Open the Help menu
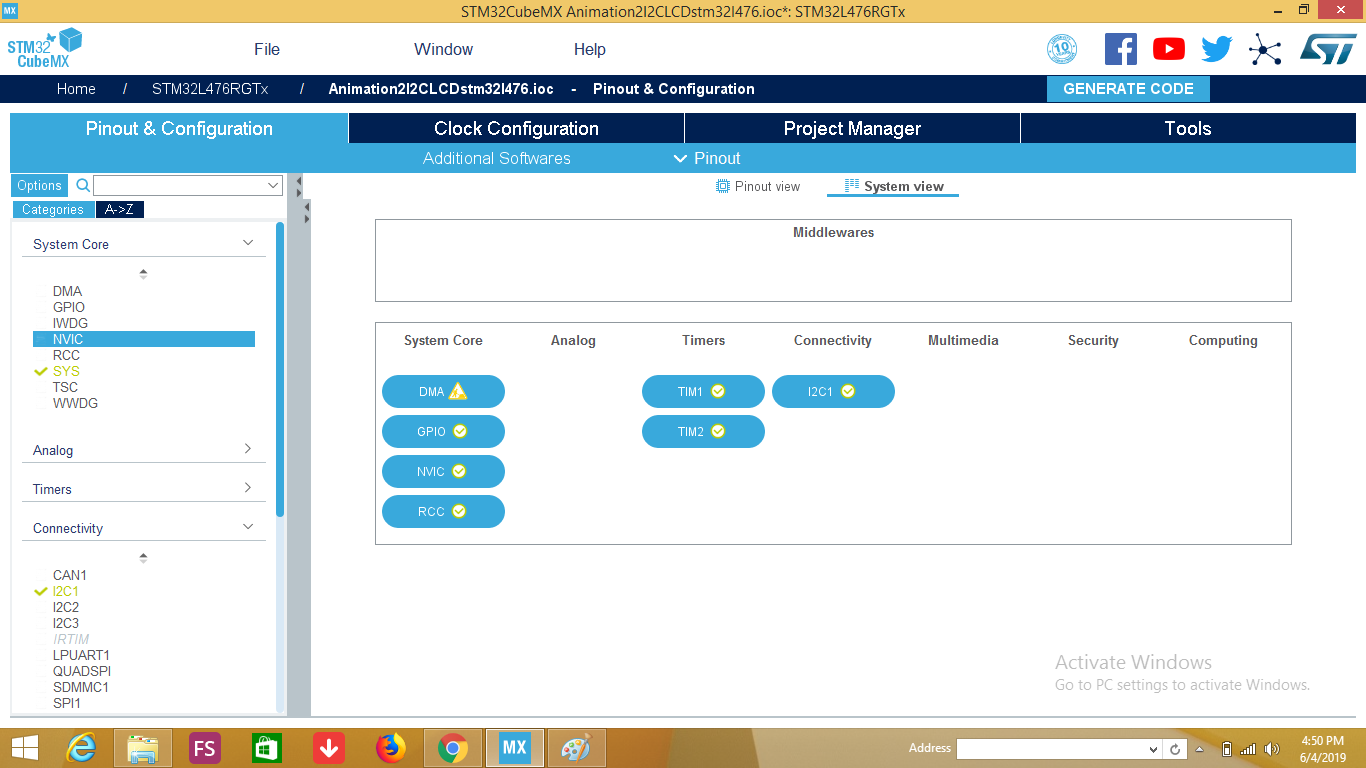 coord(590,49)
